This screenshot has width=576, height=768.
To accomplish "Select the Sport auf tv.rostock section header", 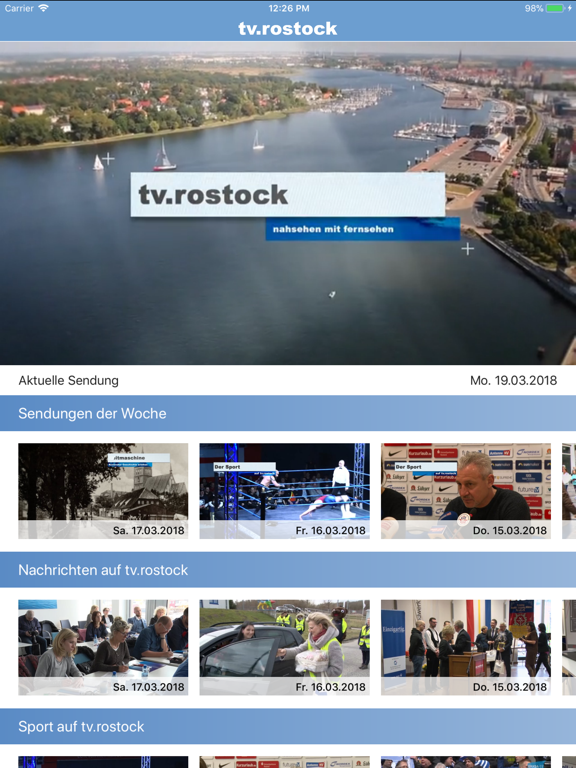I will (288, 726).
